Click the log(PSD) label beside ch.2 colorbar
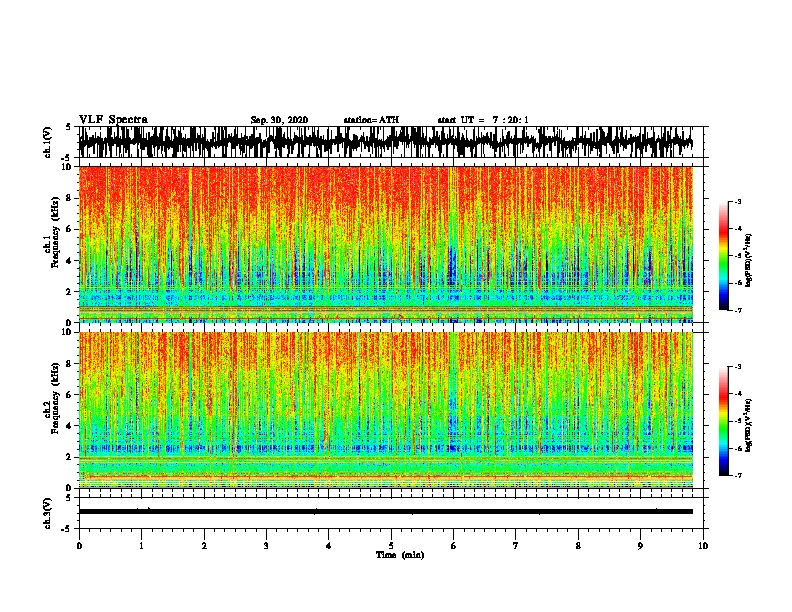This screenshot has height=612, width=792. [749, 426]
